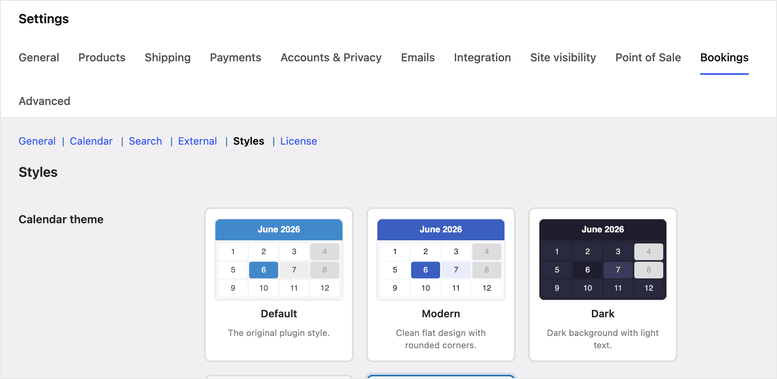
Task: Click June 2026 header in Default preview
Action: (278, 229)
